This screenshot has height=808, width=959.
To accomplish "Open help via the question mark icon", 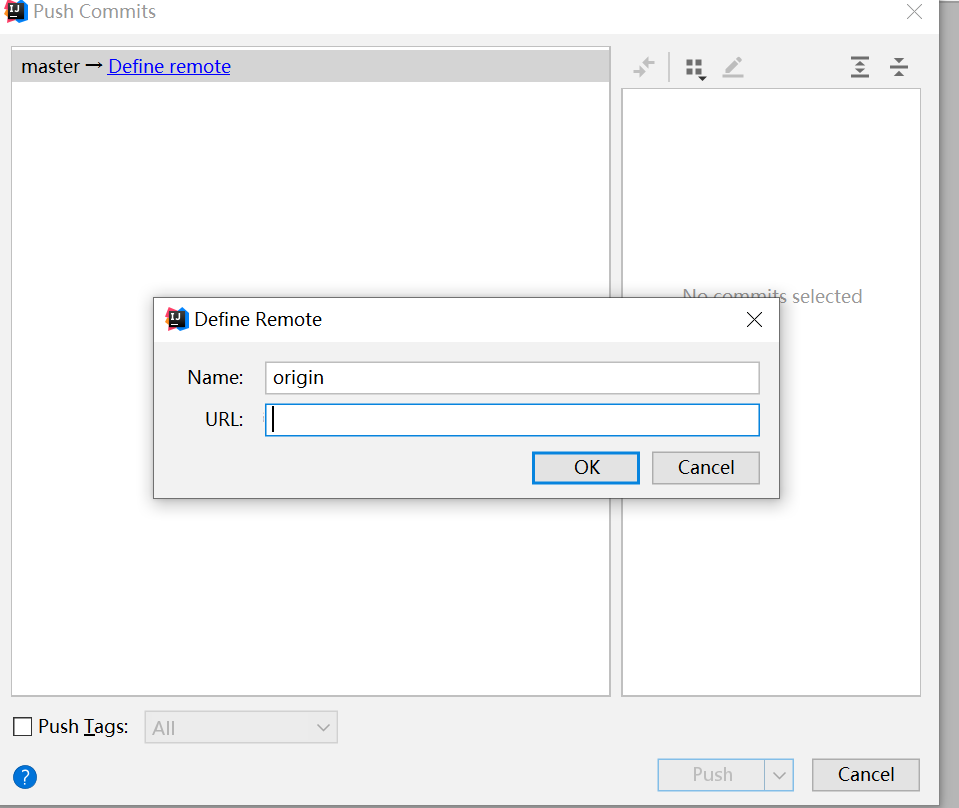I will click(25, 777).
